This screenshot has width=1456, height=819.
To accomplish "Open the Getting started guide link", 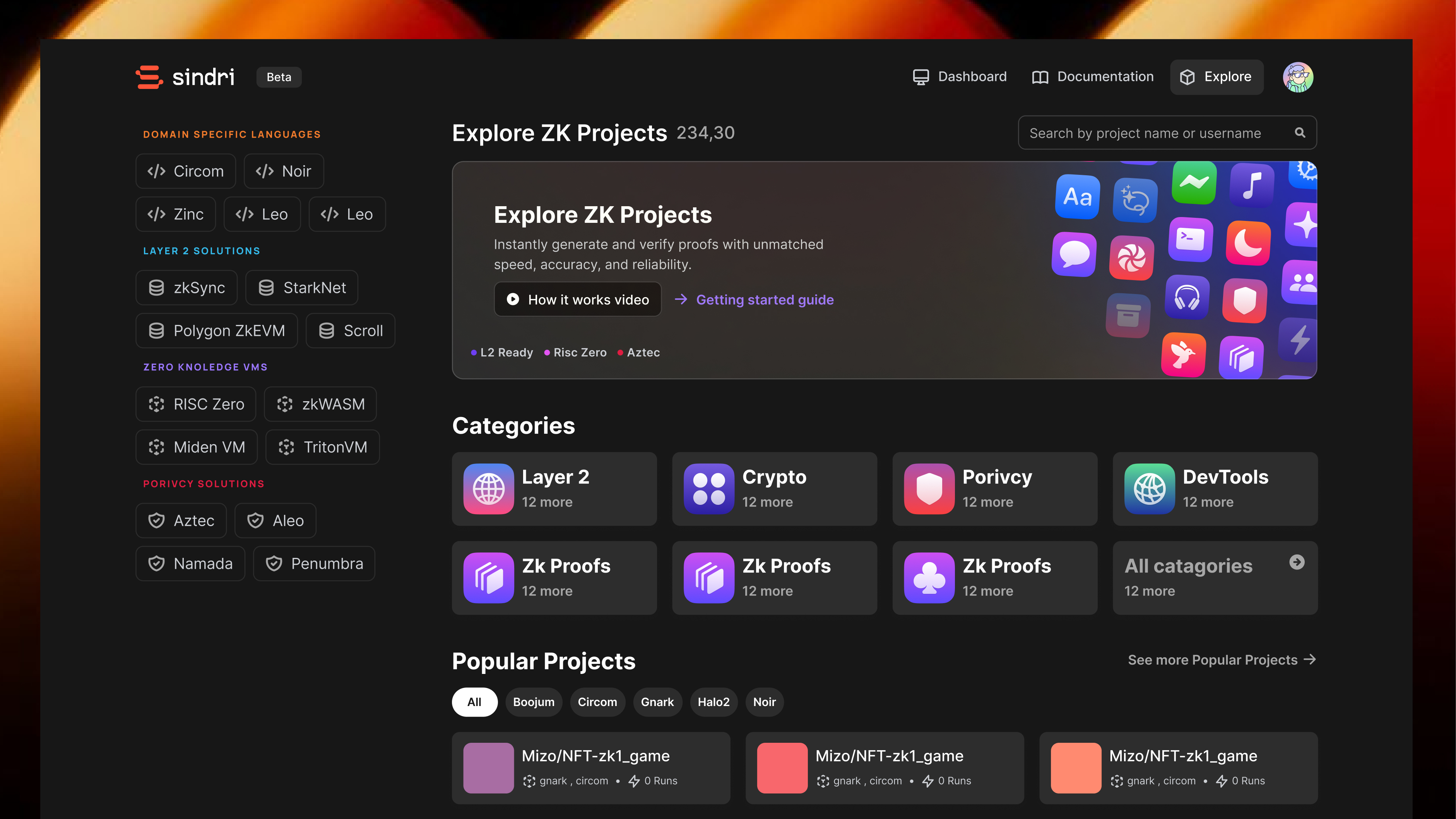I will pyautogui.click(x=764, y=299).
